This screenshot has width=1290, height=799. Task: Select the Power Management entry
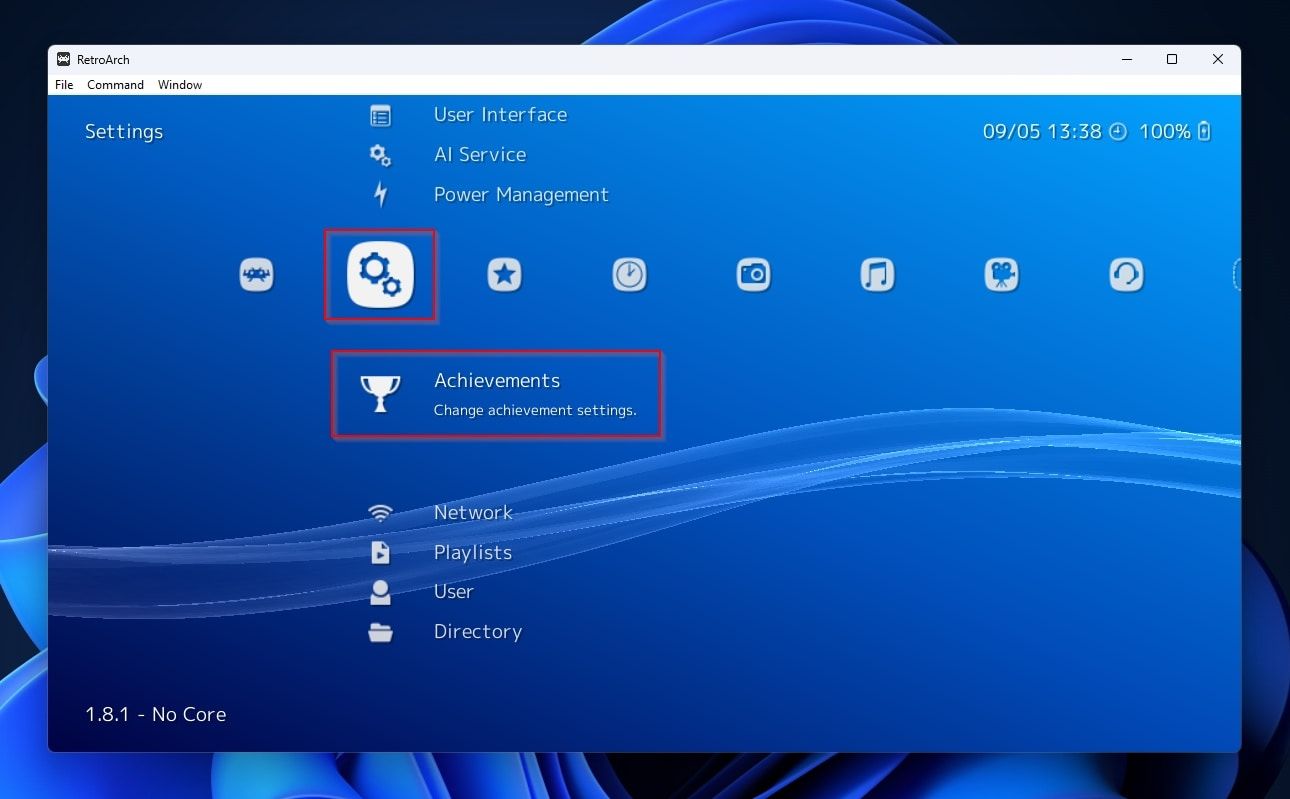[x=521, y=194]
